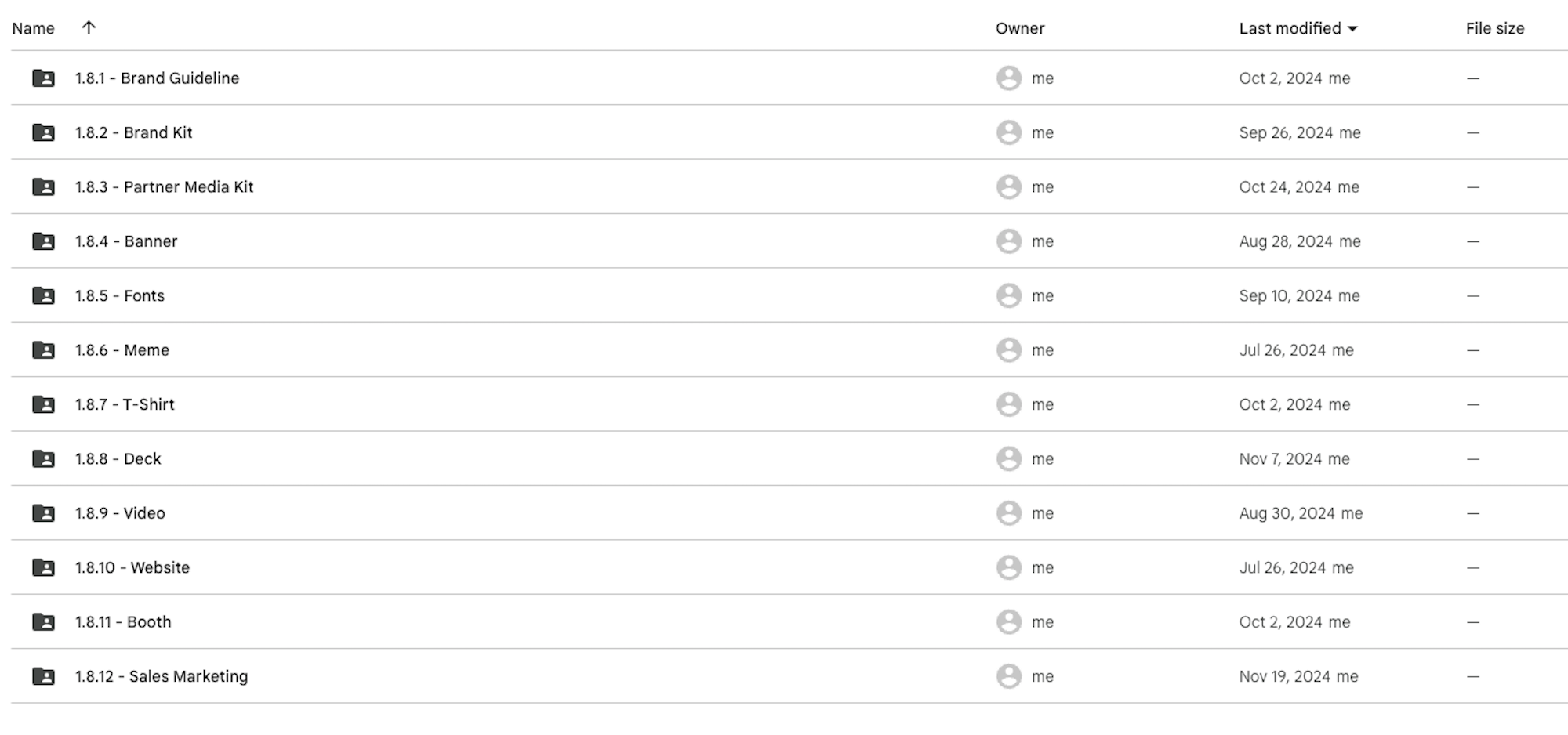
Task: Click the shared folder icon for Brand Kit
Action: click(x=43, y=132)
